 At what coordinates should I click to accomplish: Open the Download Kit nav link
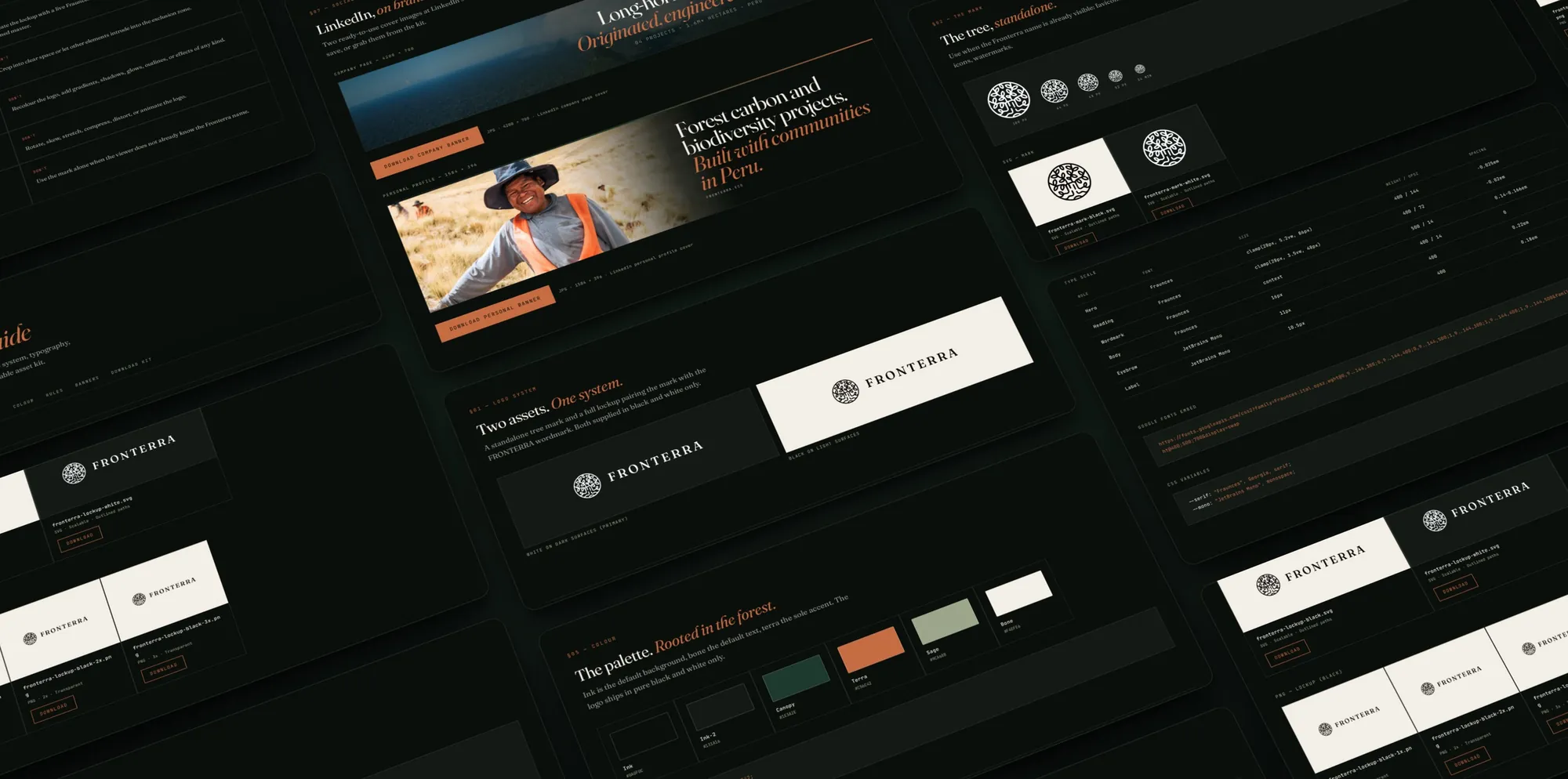pyautogui.click(x=132, y=366)
